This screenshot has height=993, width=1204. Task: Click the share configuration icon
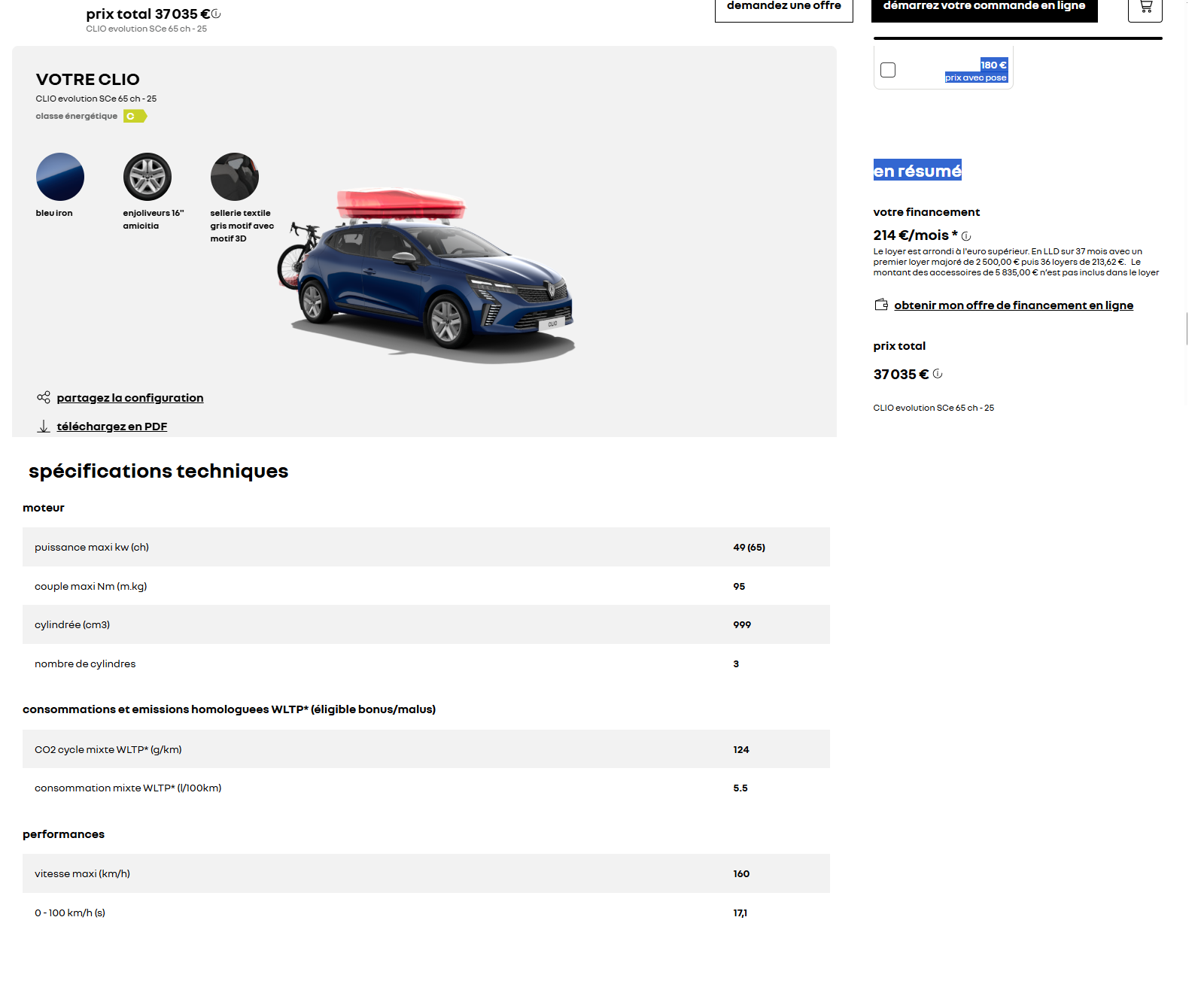coord(44,397)
